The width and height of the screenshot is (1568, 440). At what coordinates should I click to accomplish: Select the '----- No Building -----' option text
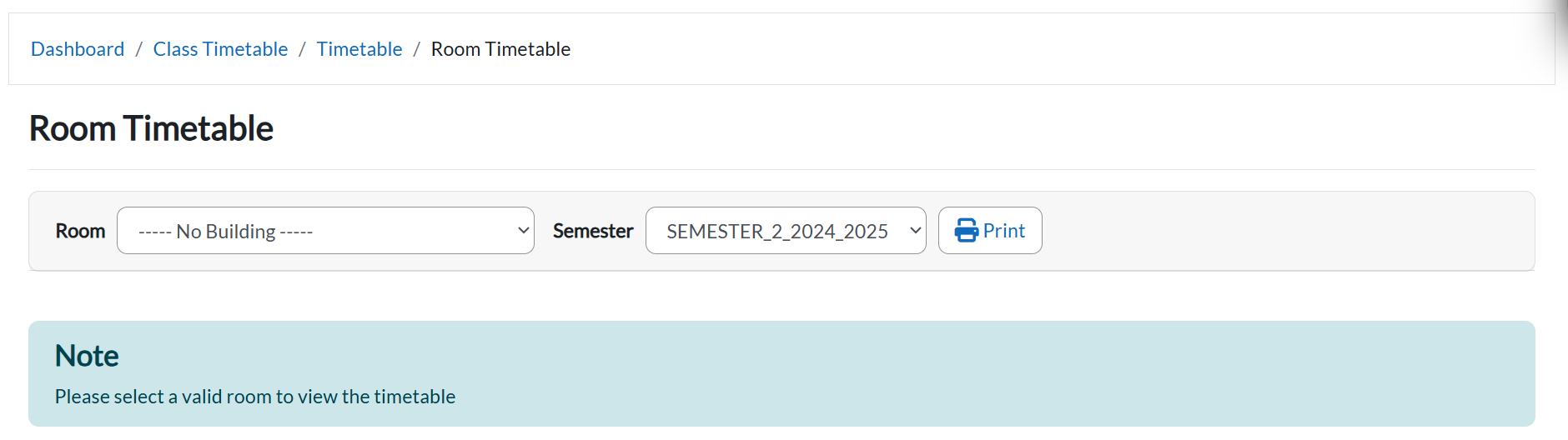pos(225,232)
